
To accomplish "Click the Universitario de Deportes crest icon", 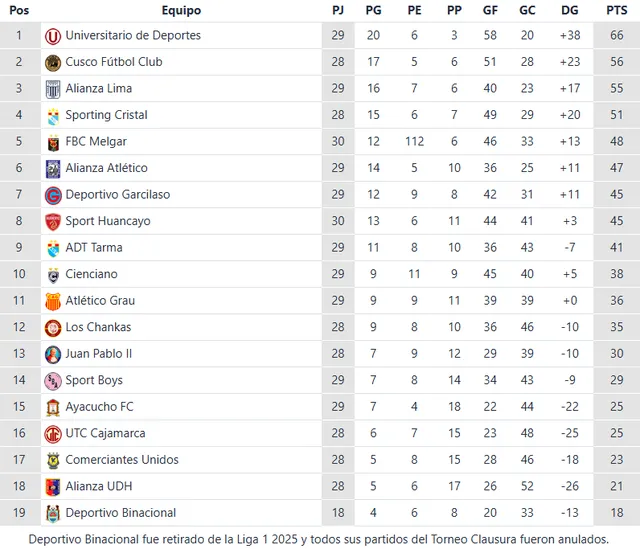I will coord(53,35).
